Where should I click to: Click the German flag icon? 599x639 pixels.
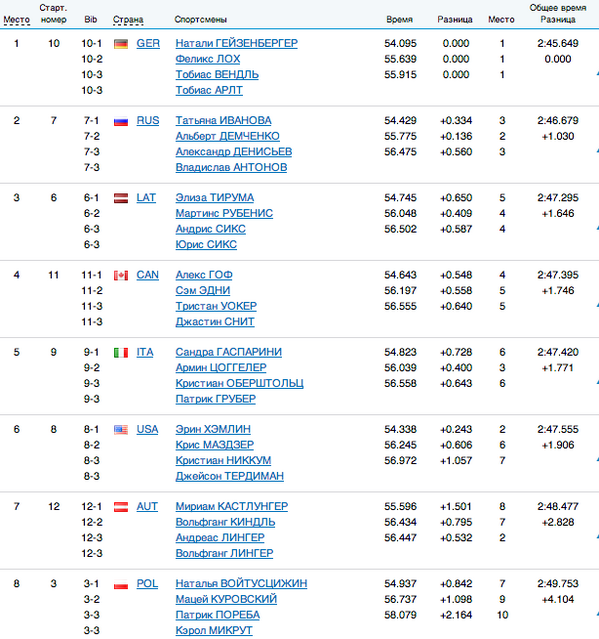(x=121, y=44)
